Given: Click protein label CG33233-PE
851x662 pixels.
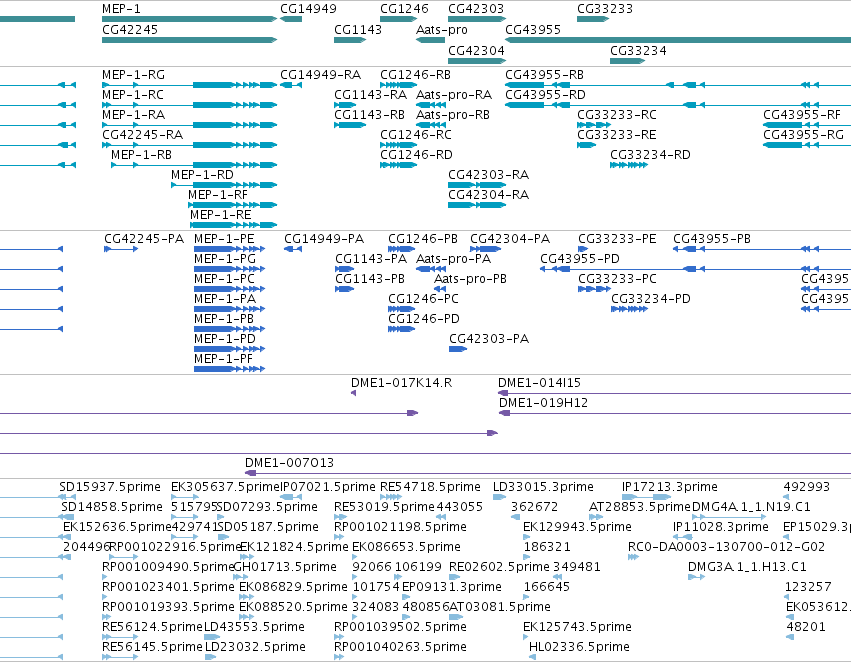Looking at the screenshot, I should pos(617,239).
